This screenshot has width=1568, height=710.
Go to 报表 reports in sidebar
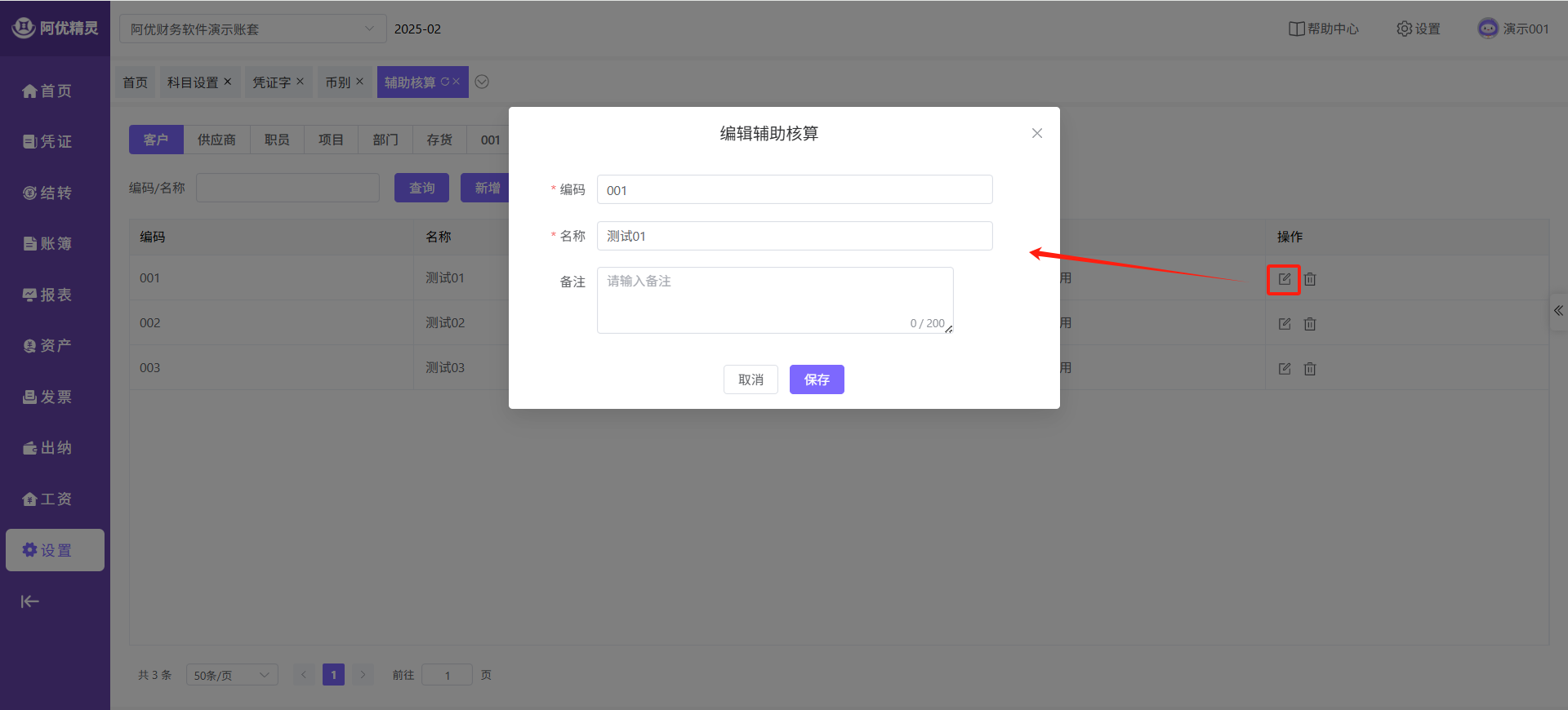pyautogui.click(x=47, y=295)
